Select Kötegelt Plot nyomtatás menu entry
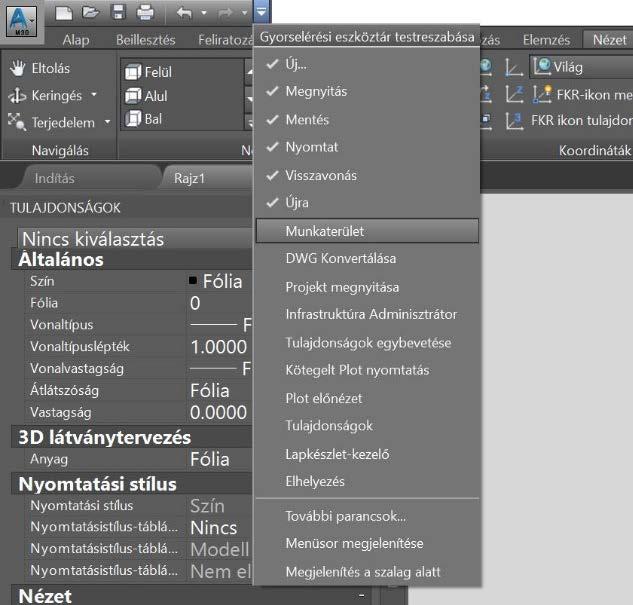This screenshot has width=633, height=605. 367,370
